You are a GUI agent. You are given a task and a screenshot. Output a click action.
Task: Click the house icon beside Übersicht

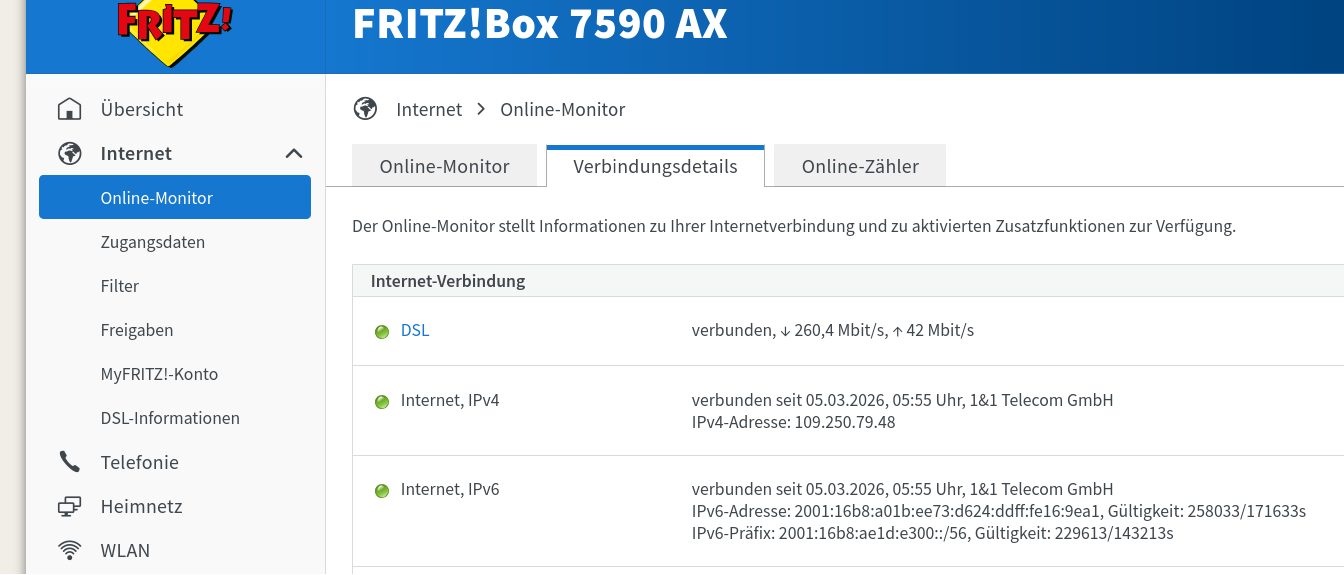click(69, 109)
